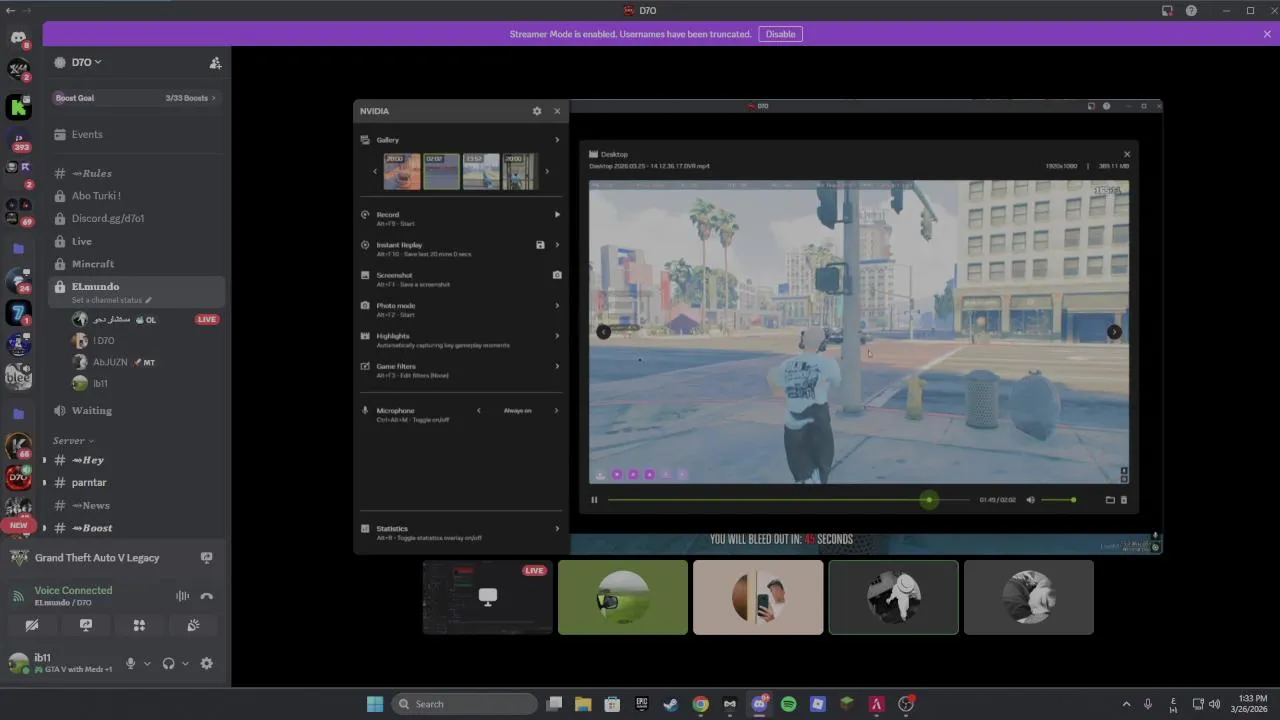Open the parntar channel

click(137, 482)
